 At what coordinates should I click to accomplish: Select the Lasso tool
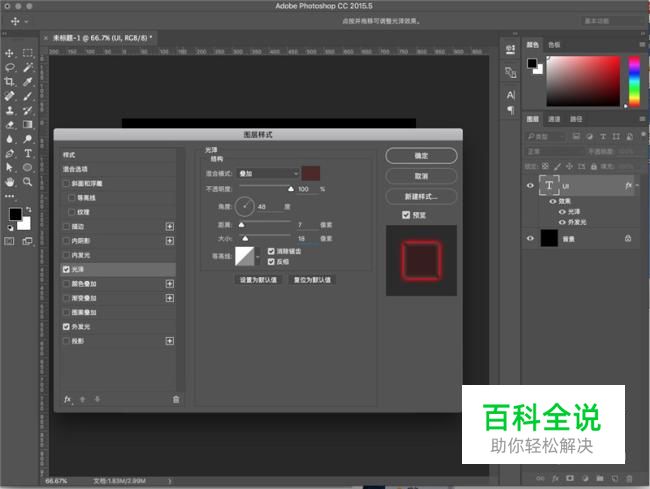[x=9, y=67]
